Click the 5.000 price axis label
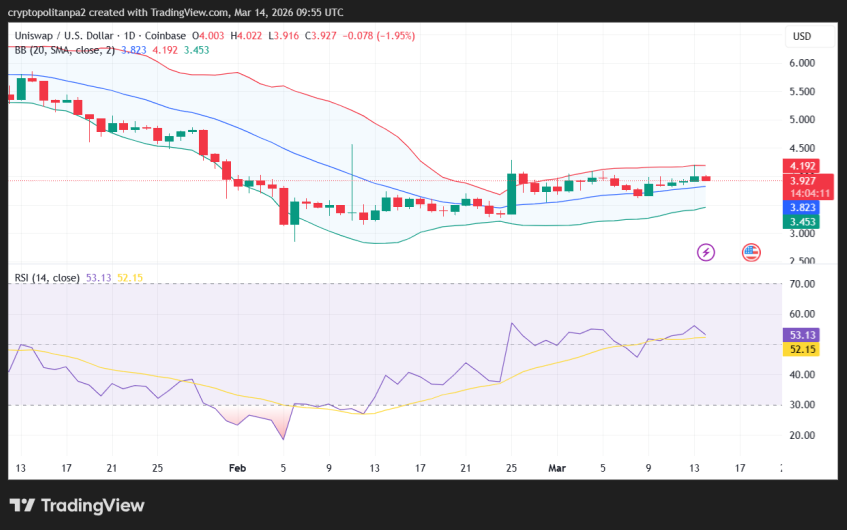Screen dimensions: 847x530 (802, 119)
